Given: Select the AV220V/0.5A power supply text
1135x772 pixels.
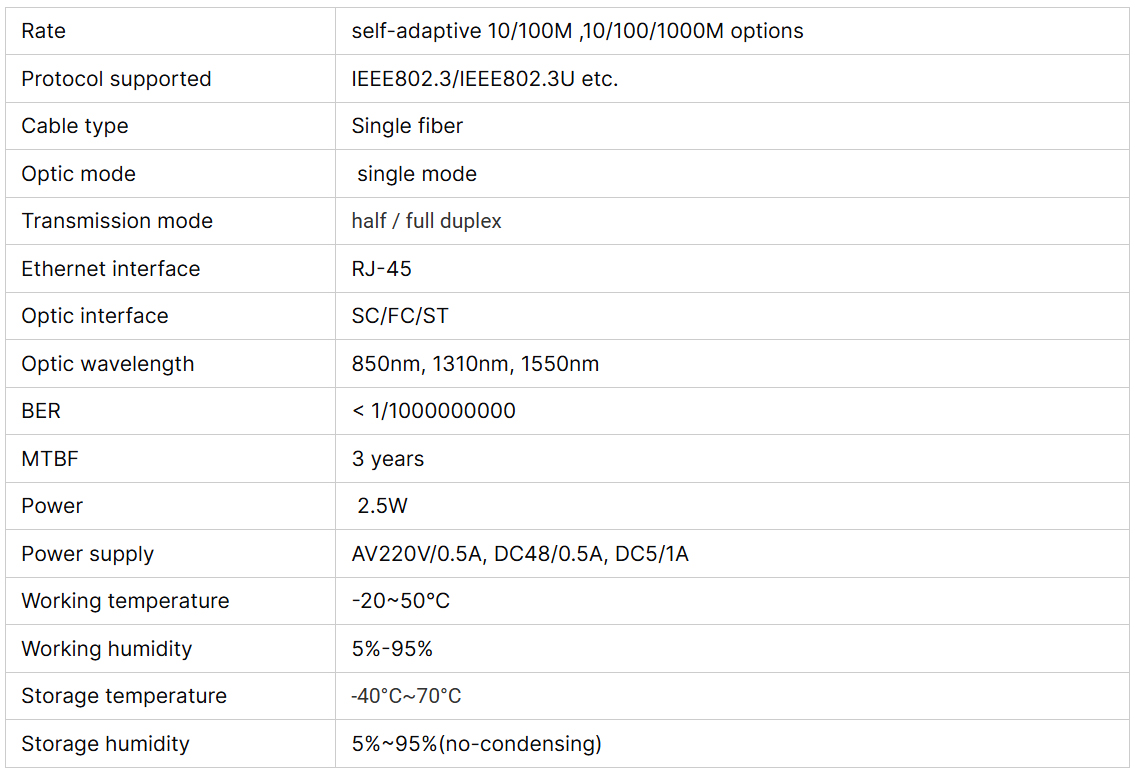Looking at the screenshot, I should [520, 554].
